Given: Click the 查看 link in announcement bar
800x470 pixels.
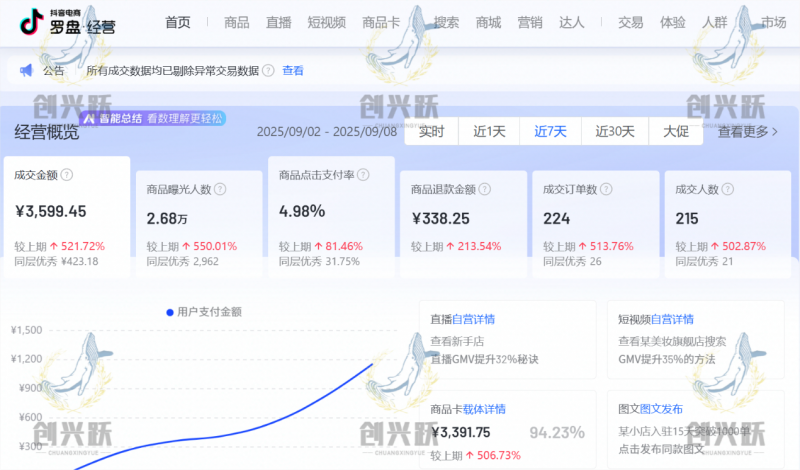Looking at the screenshot, I should pyautogui.click(x=293, y=70).
